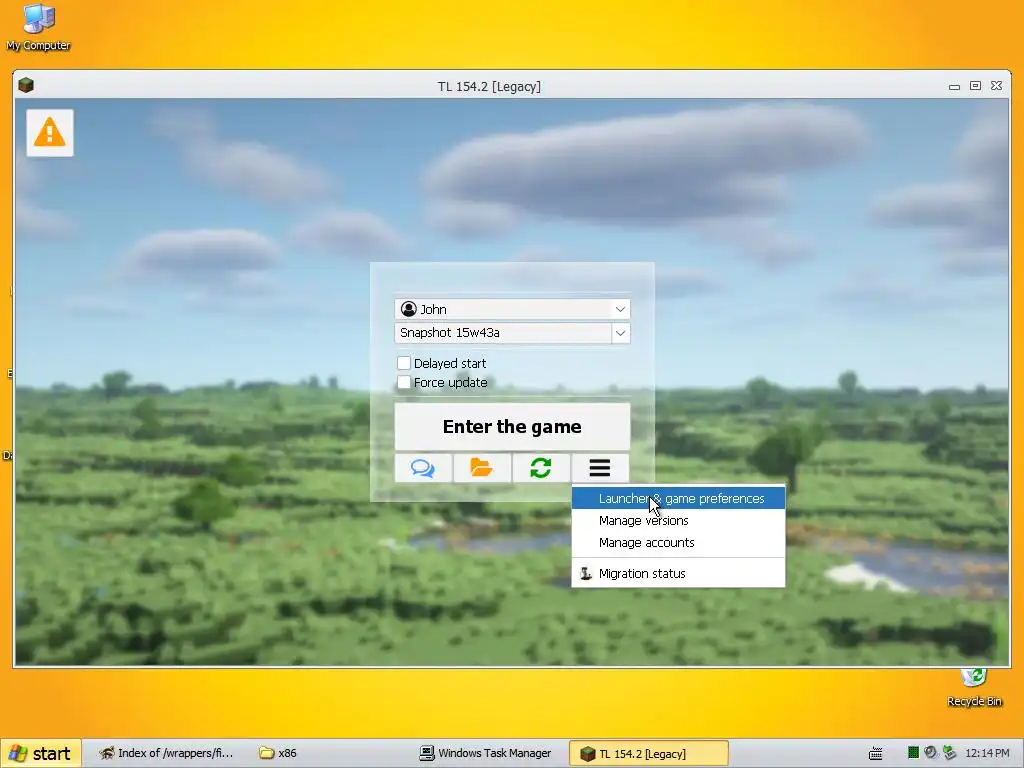Screen dimensions: 1024x768
Task: Click the green square tray icon
Action: click(914, 753)
